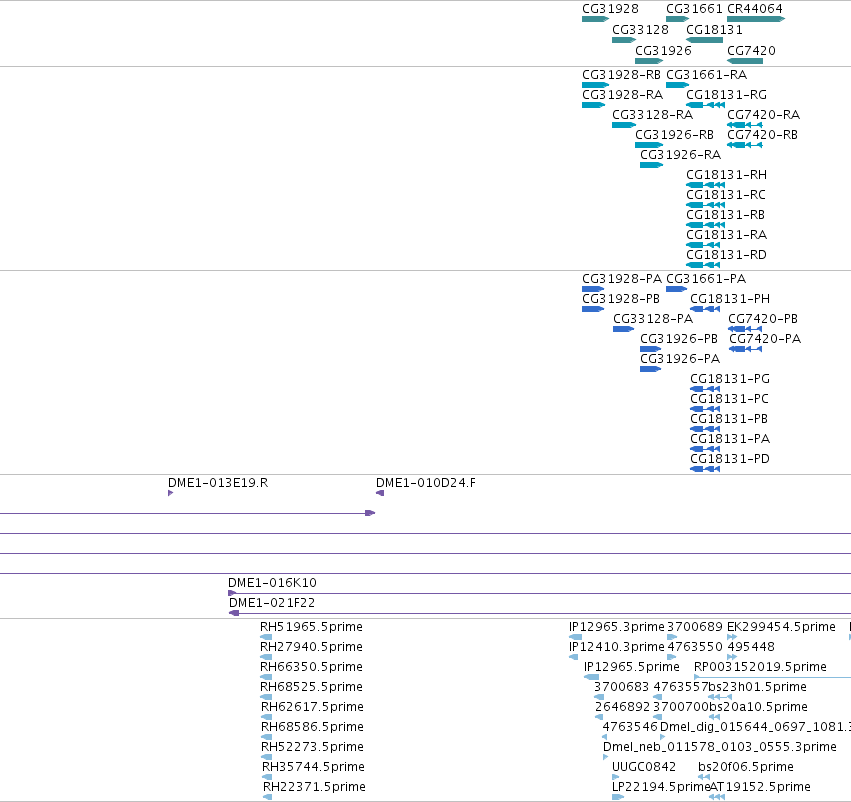Click feature 3700689

(695, 627)
